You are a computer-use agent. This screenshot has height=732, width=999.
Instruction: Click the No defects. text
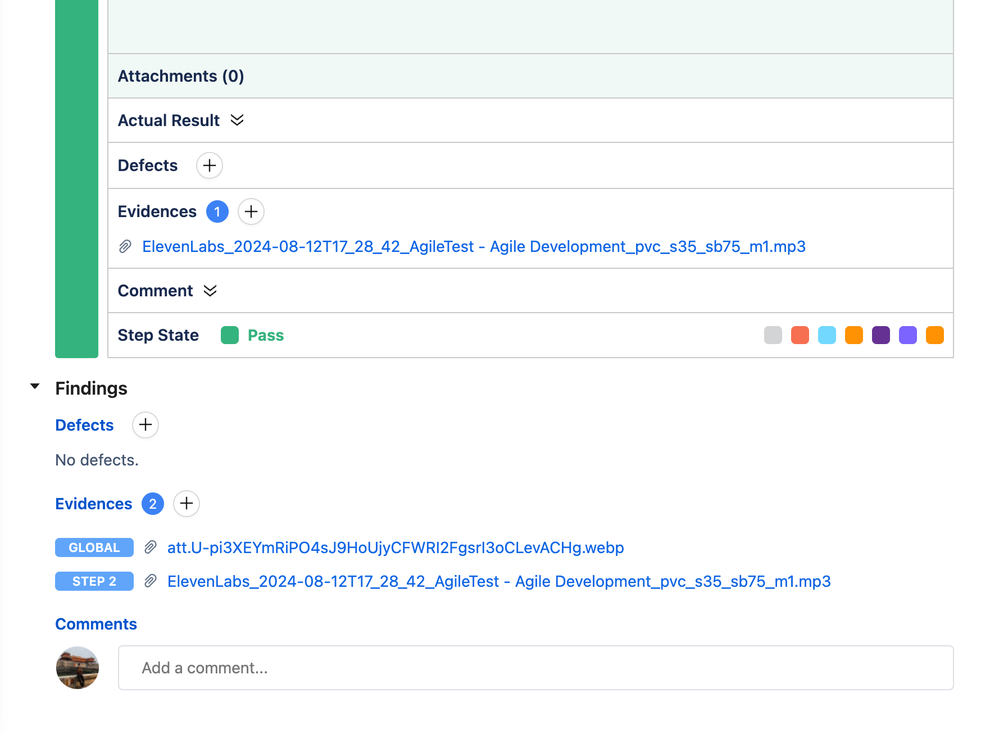(97, 460)
